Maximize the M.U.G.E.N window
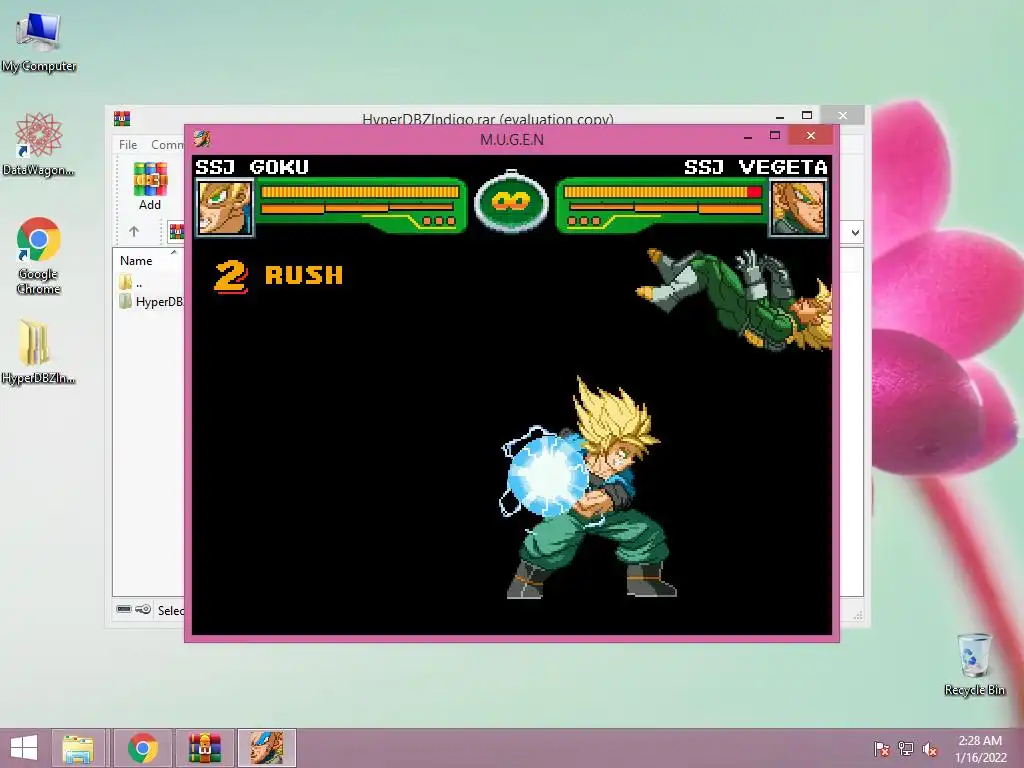 (775, 135)
